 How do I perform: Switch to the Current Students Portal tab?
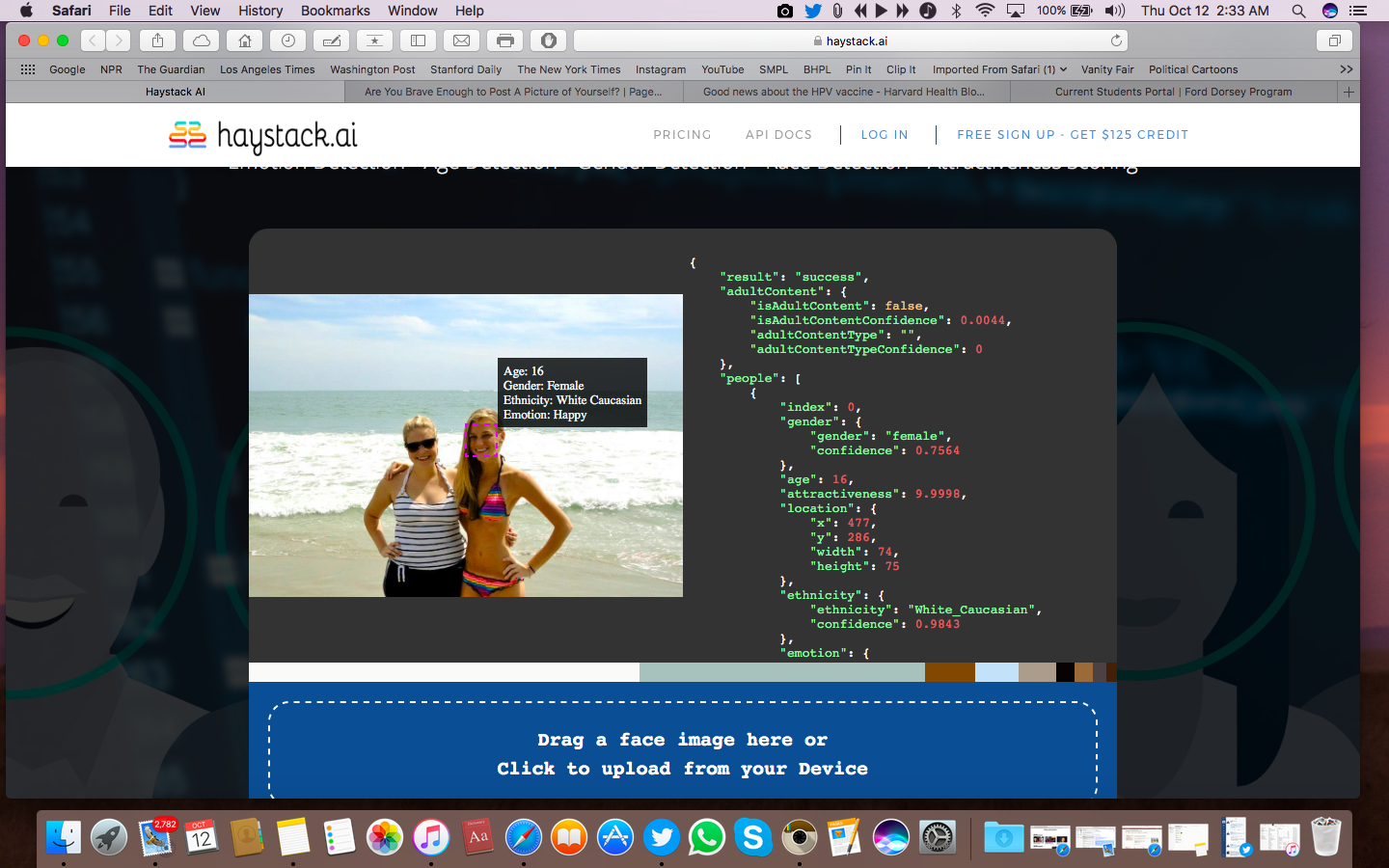point(1173,92)
